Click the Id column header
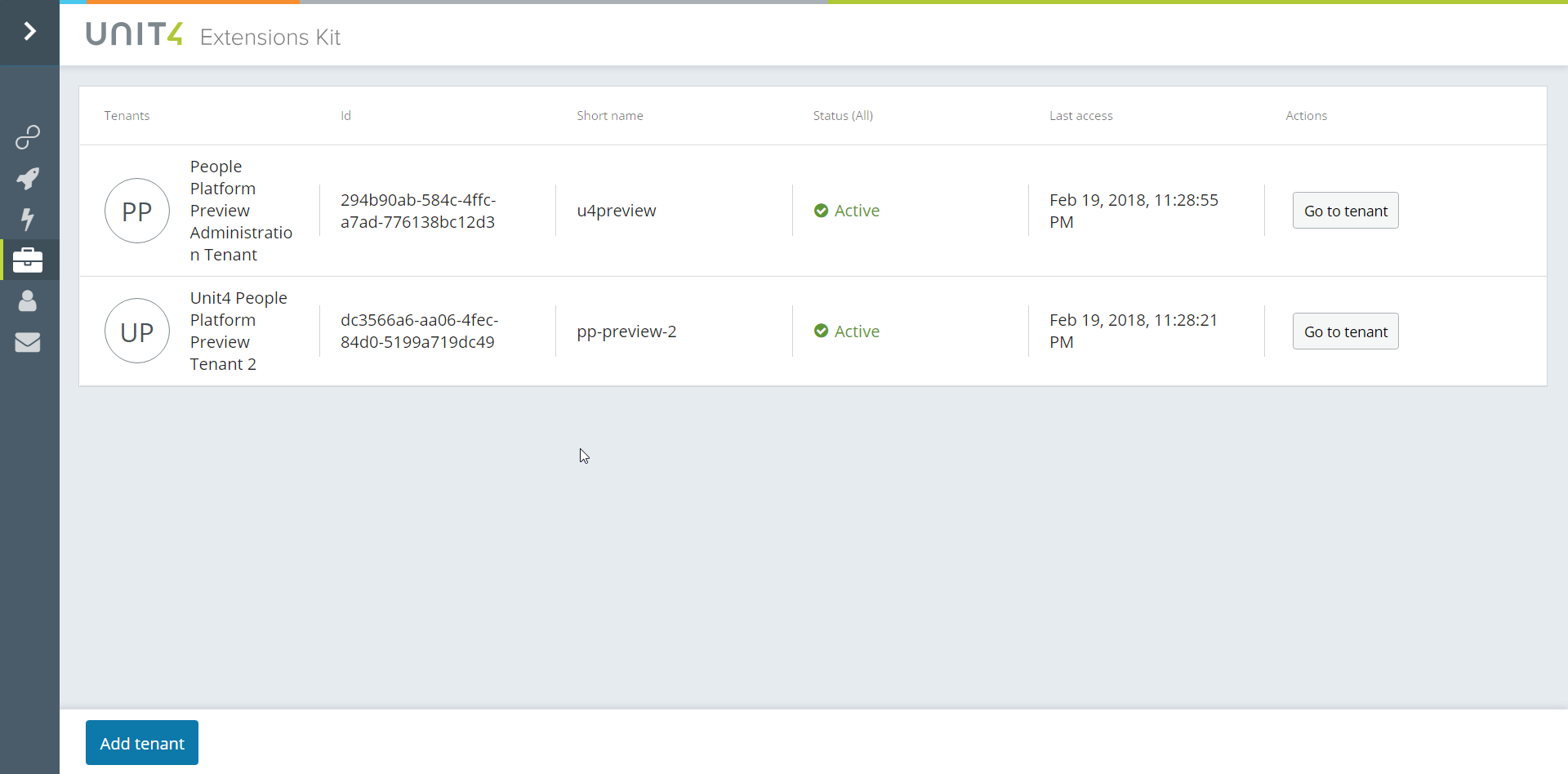This screenshot has height=774, width=1568. pyautogui.click(x=345, y=116)
